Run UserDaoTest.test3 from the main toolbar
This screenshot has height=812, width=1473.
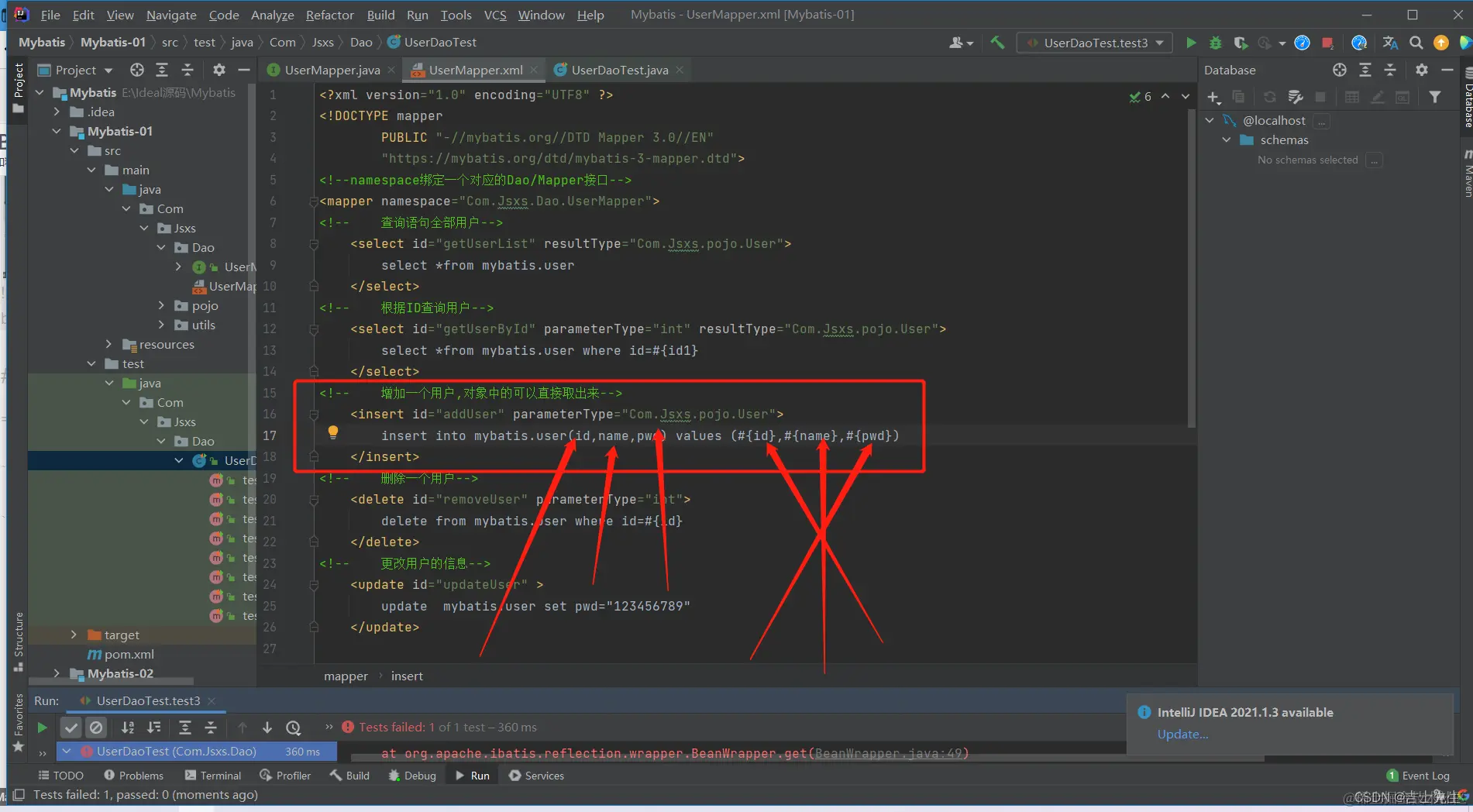[x=1191, y=43]
